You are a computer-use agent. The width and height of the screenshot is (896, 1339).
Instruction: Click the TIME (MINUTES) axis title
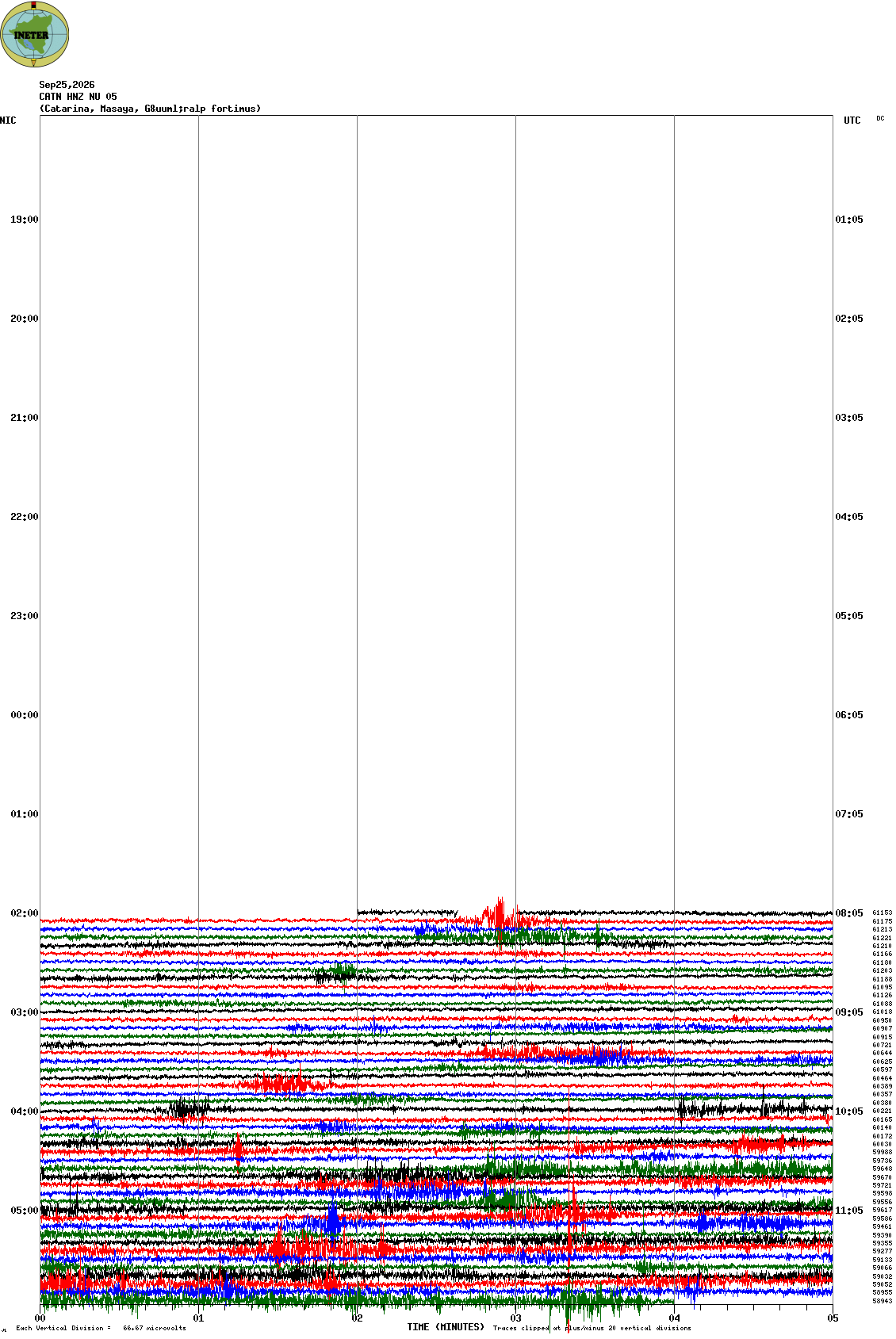(x=446, y=1326)
